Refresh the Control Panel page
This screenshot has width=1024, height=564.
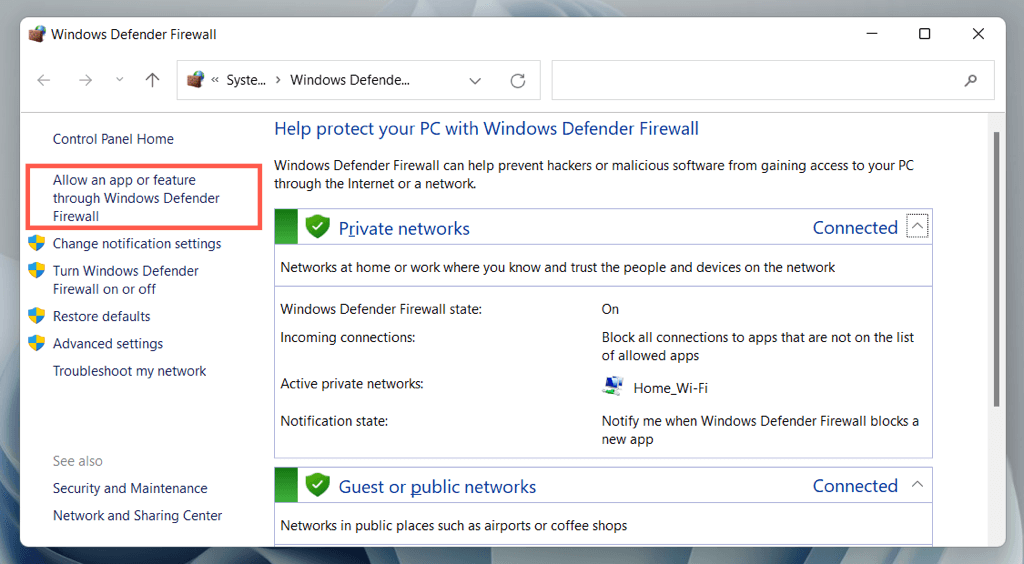tap(517, 81)
